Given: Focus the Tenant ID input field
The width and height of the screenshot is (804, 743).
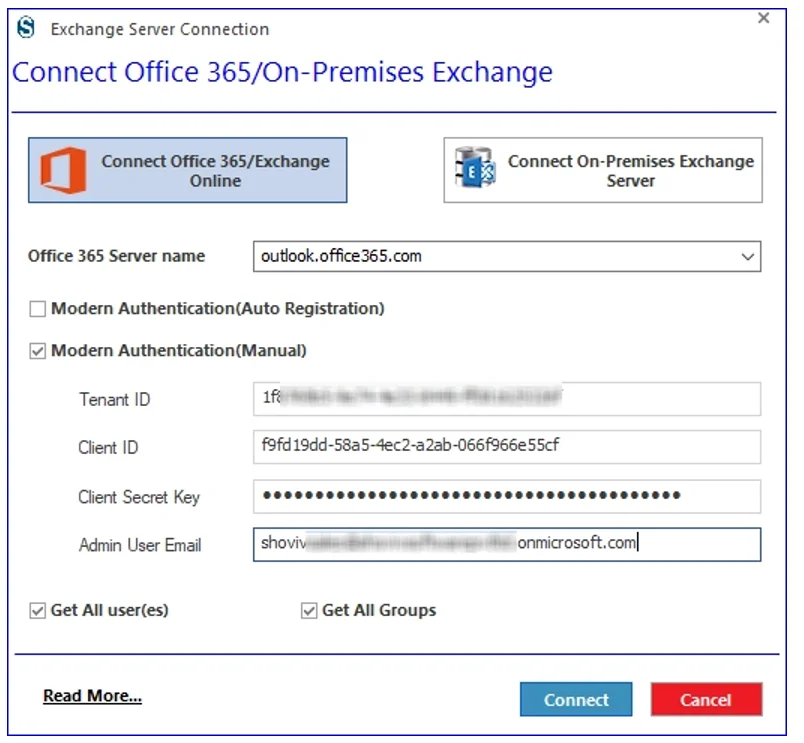Looking at the screenshot, I should 507,399.
